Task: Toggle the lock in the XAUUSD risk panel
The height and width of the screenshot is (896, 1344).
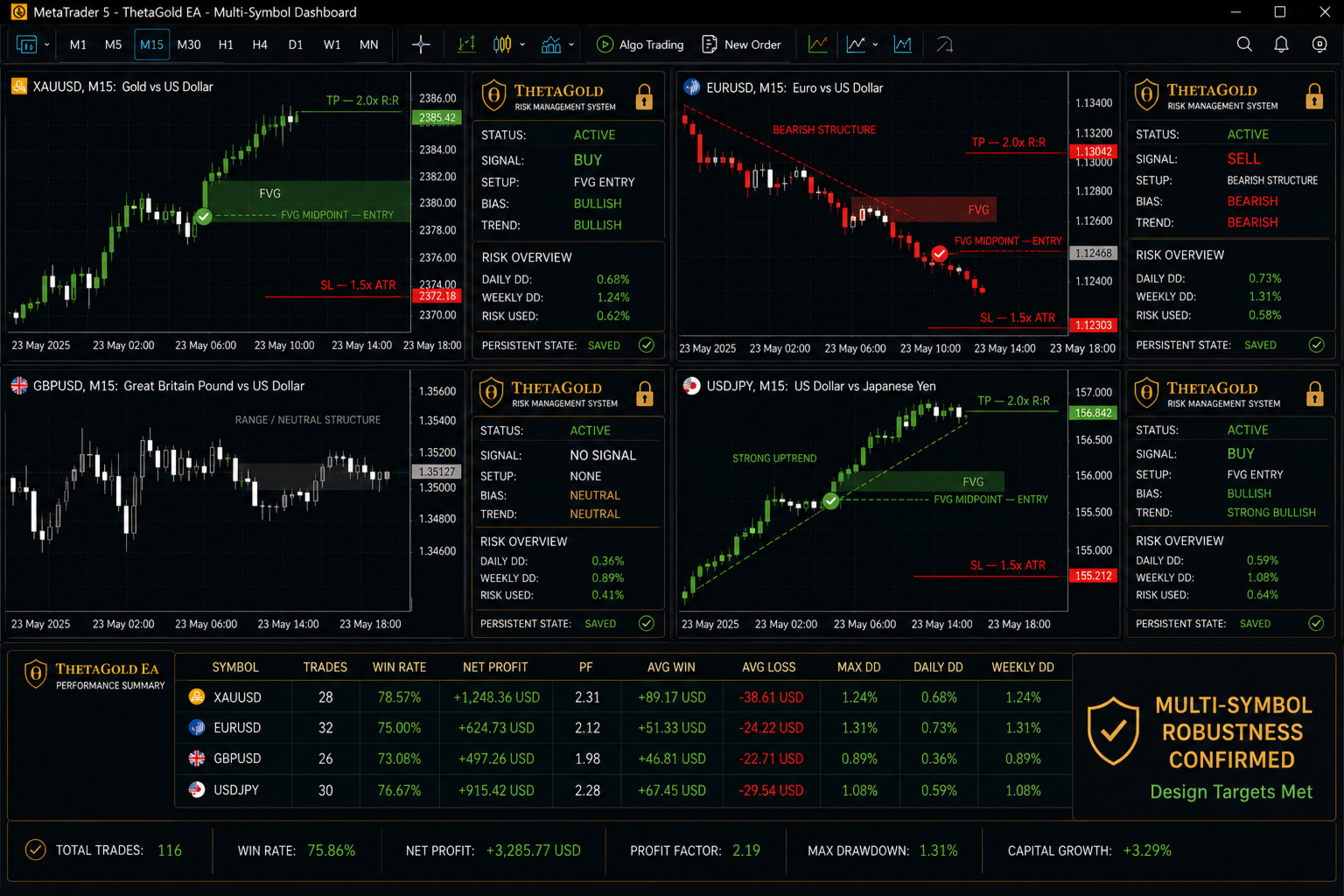Action: pyautogui.click(x=644, y=96)
